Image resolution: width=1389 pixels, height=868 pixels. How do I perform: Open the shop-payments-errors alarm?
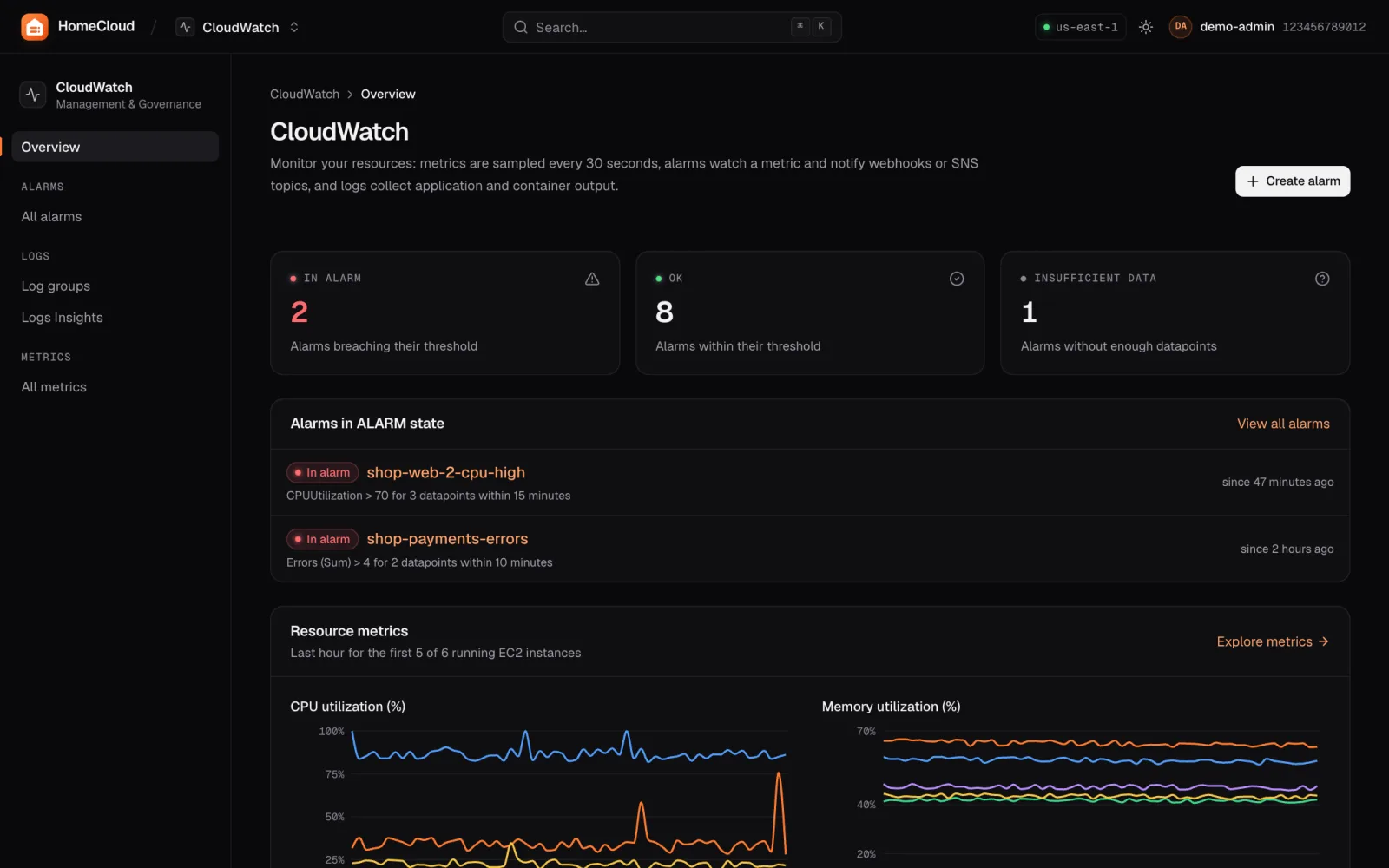(x=447, y=539)
